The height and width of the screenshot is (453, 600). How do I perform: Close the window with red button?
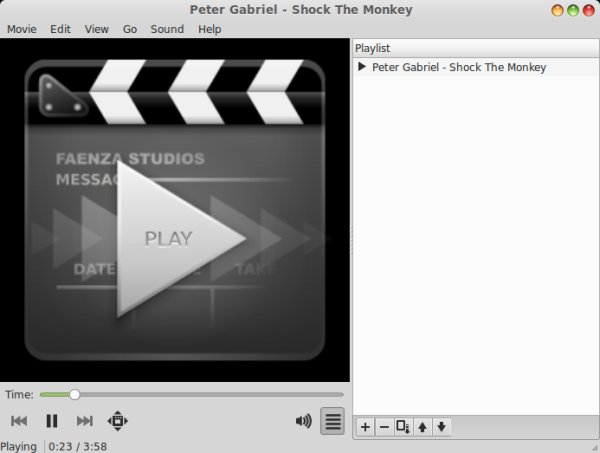(589, 10)
